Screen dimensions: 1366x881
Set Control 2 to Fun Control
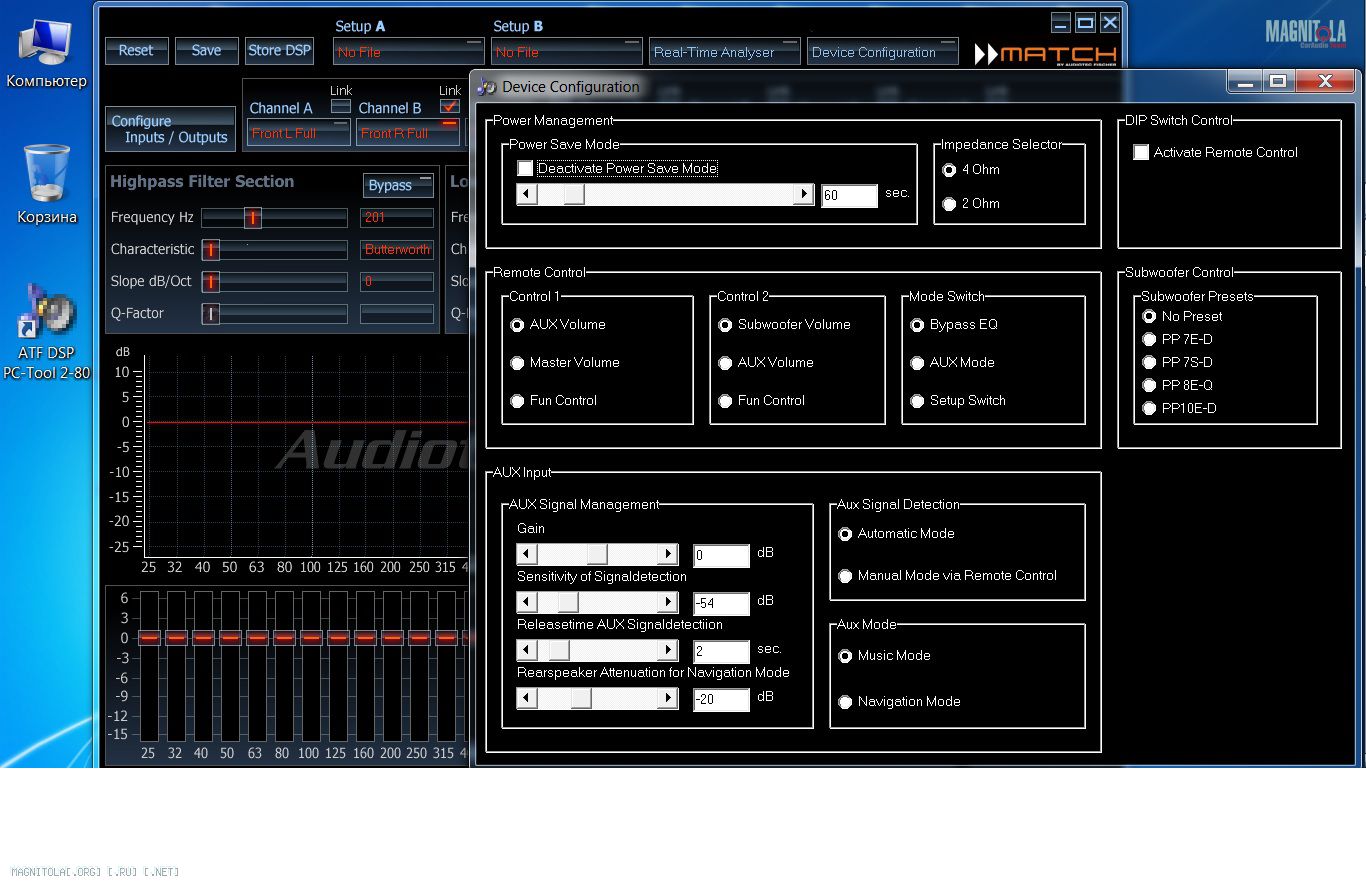click(x=725, y=401)
